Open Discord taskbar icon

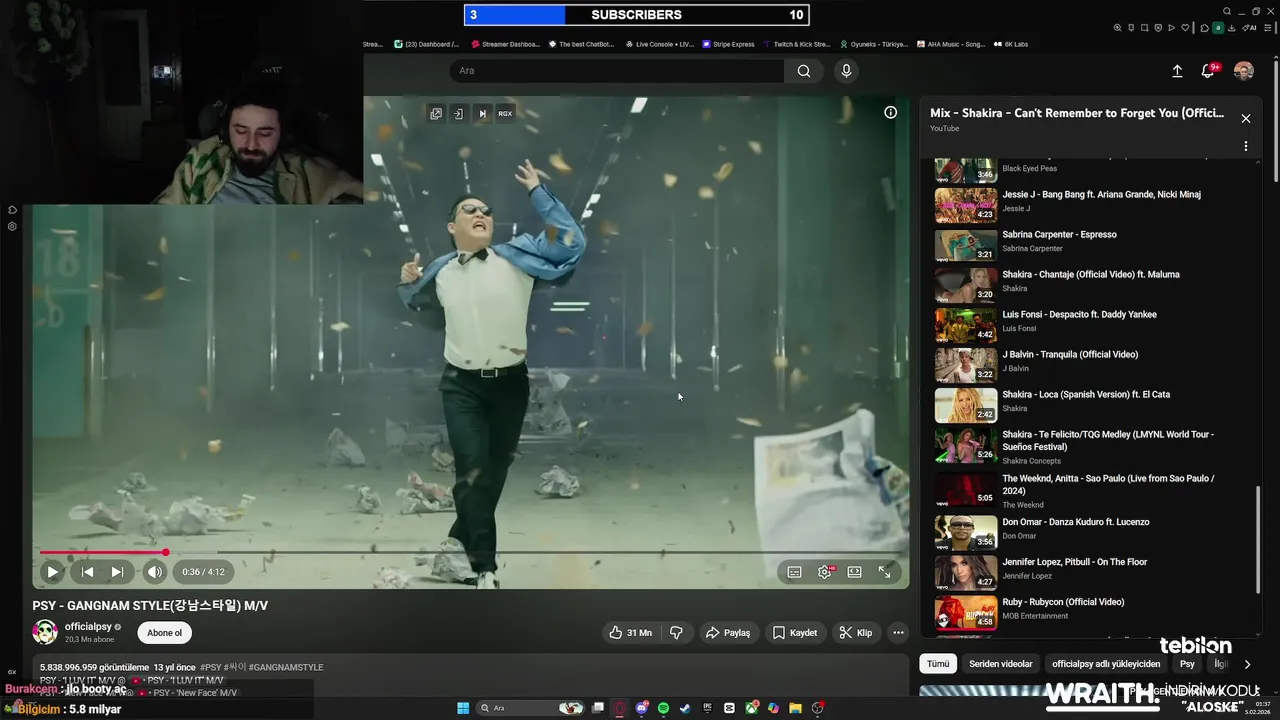click(x=642, y=708)
